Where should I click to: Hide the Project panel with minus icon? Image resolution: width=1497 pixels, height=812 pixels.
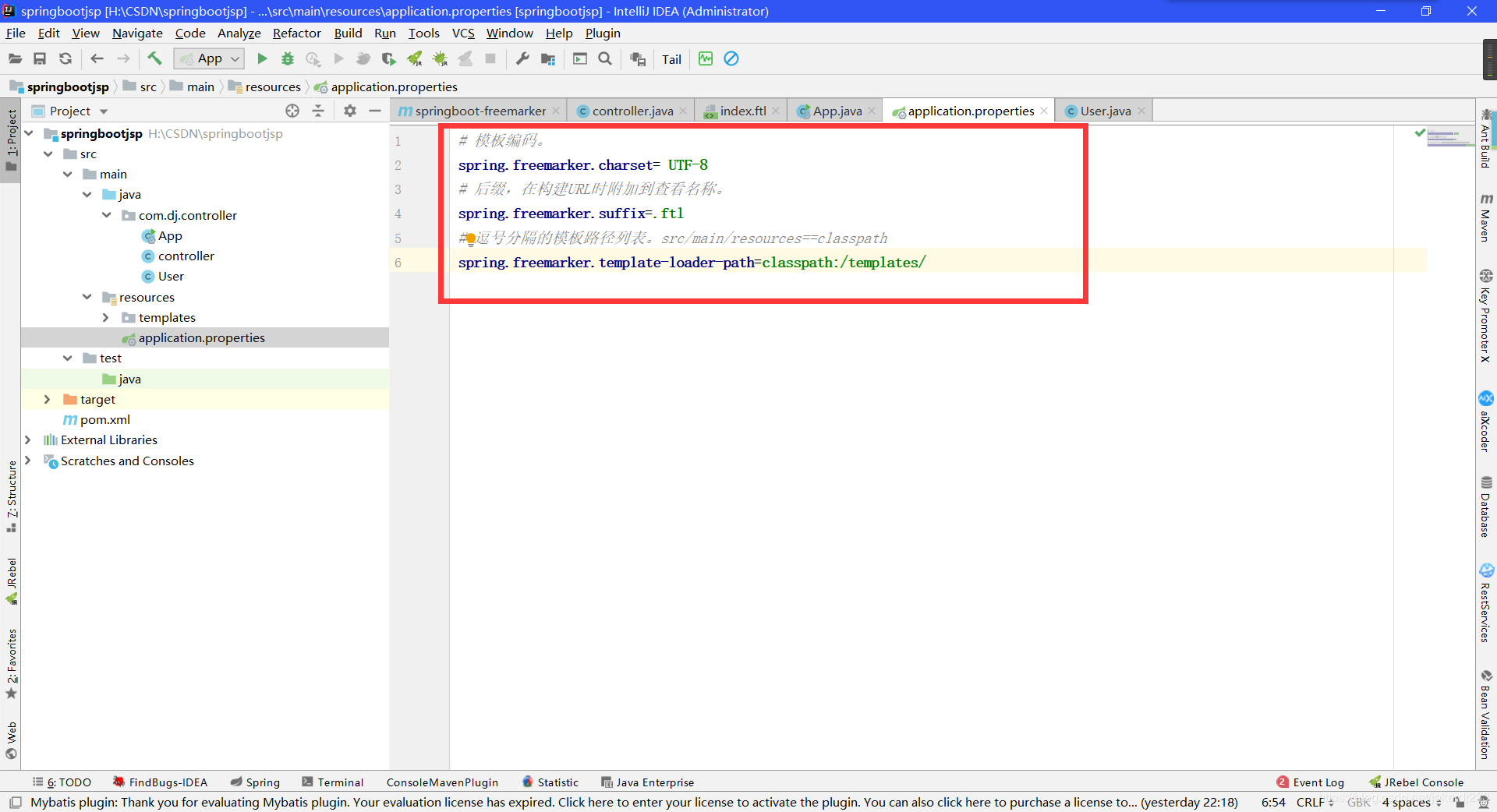pyautogui.click(x=375, y=111)
